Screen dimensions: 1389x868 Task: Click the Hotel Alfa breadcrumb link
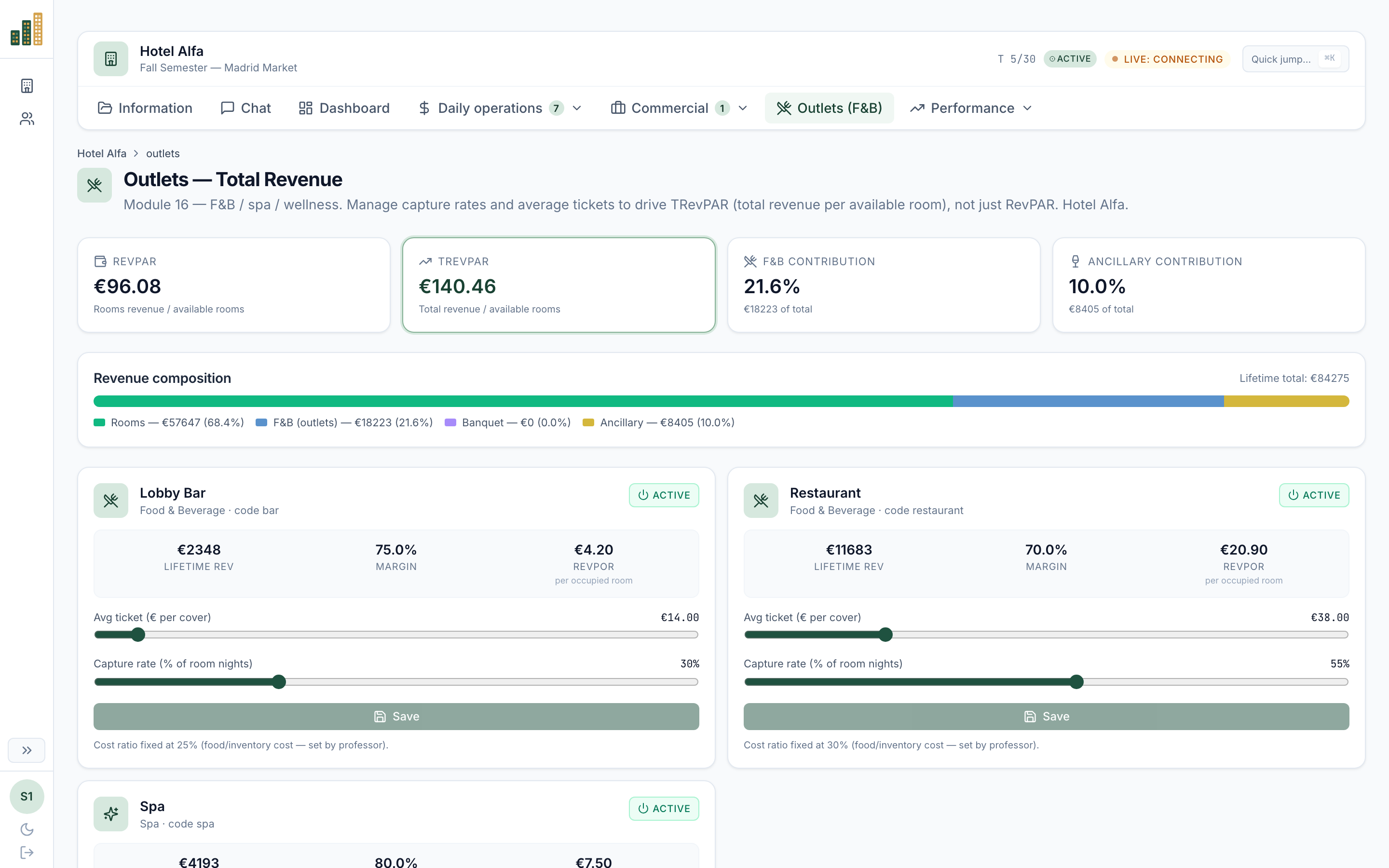pyautogui.click(x=102, y=153)
